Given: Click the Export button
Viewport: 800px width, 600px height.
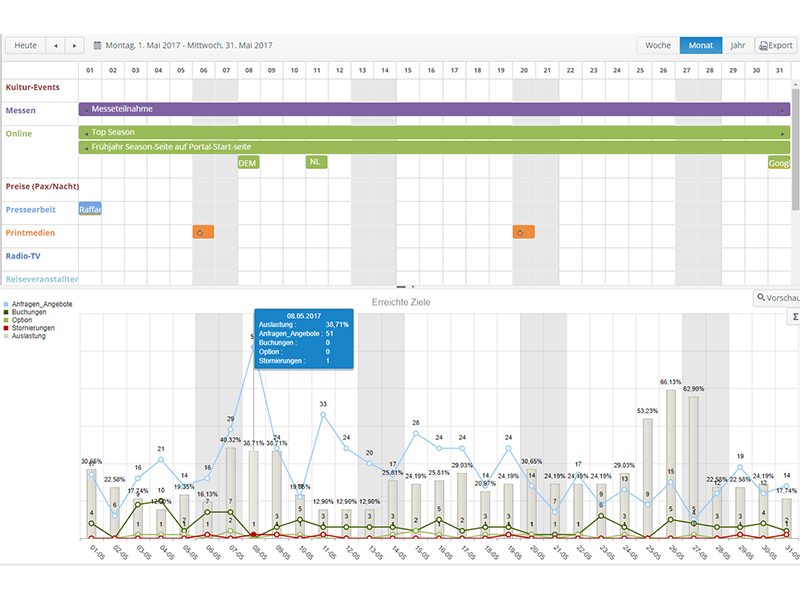Looking at the screenshot, I should pos(776,45).
